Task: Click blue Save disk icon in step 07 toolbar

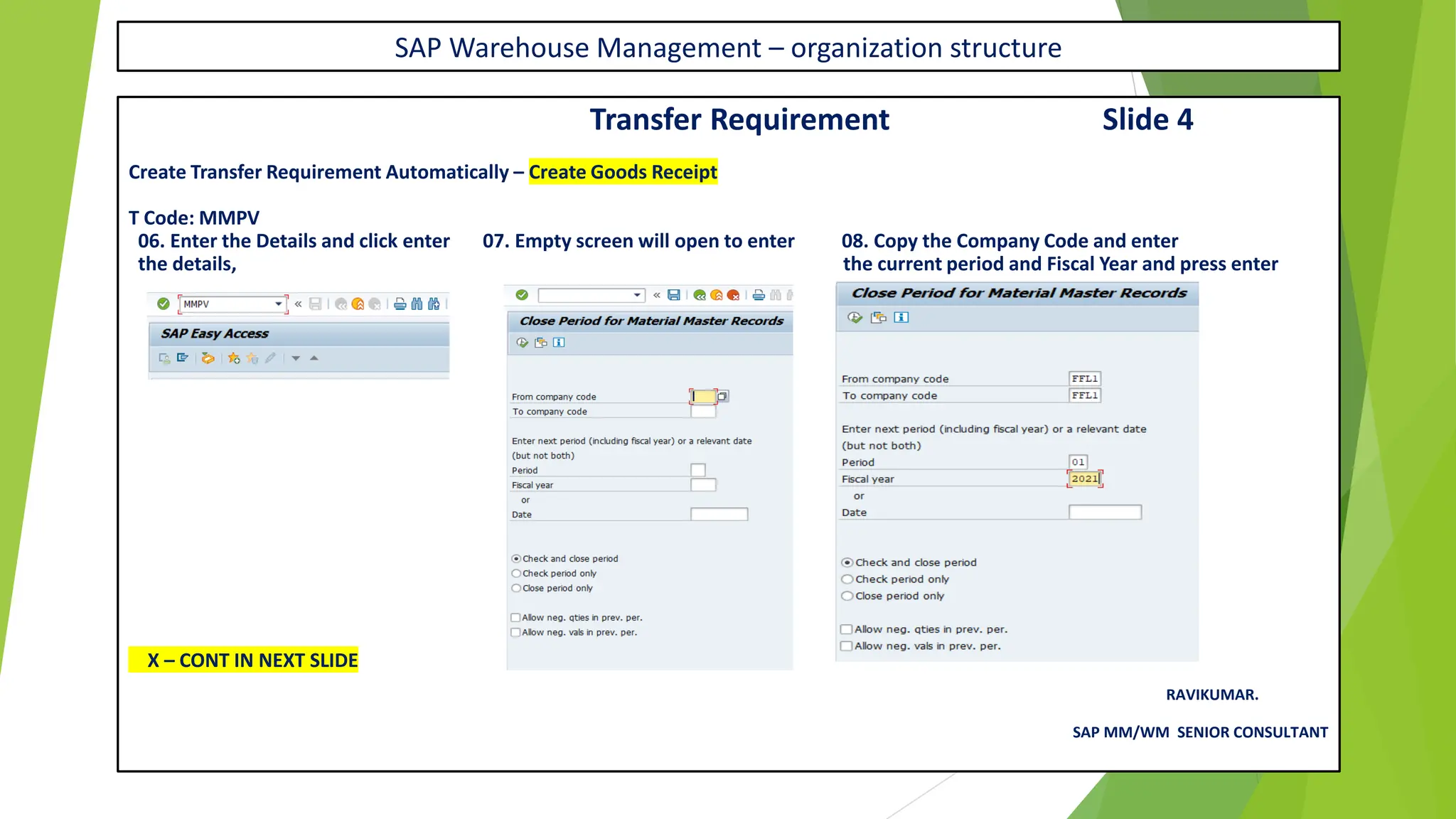Action: [674, 295]
